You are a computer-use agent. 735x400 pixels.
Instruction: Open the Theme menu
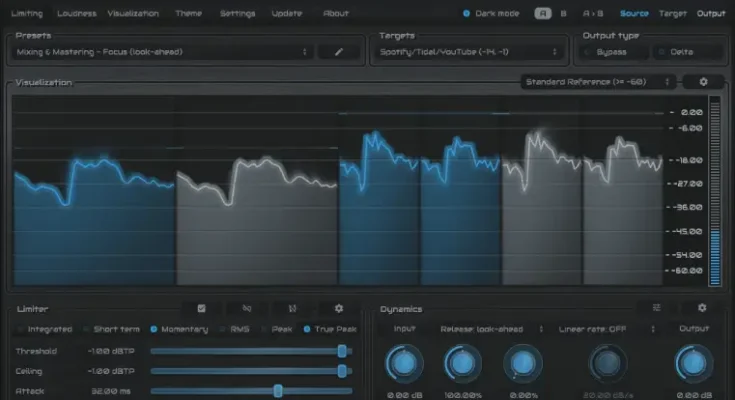tap(188, 14)
